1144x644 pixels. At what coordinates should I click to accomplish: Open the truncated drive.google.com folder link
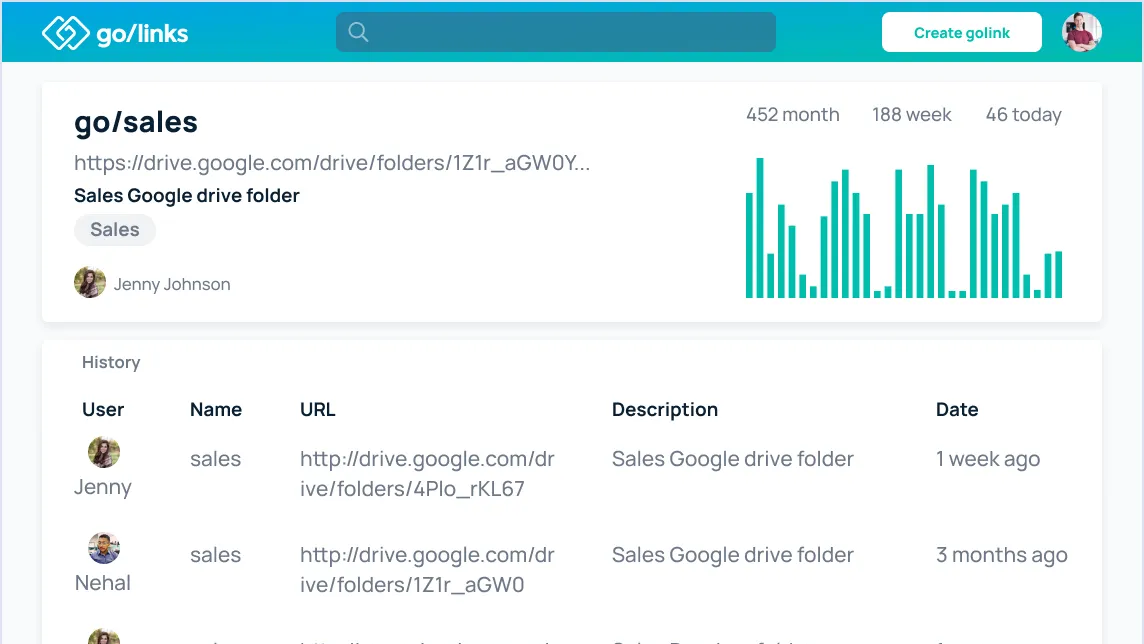(x=332, y=162)
